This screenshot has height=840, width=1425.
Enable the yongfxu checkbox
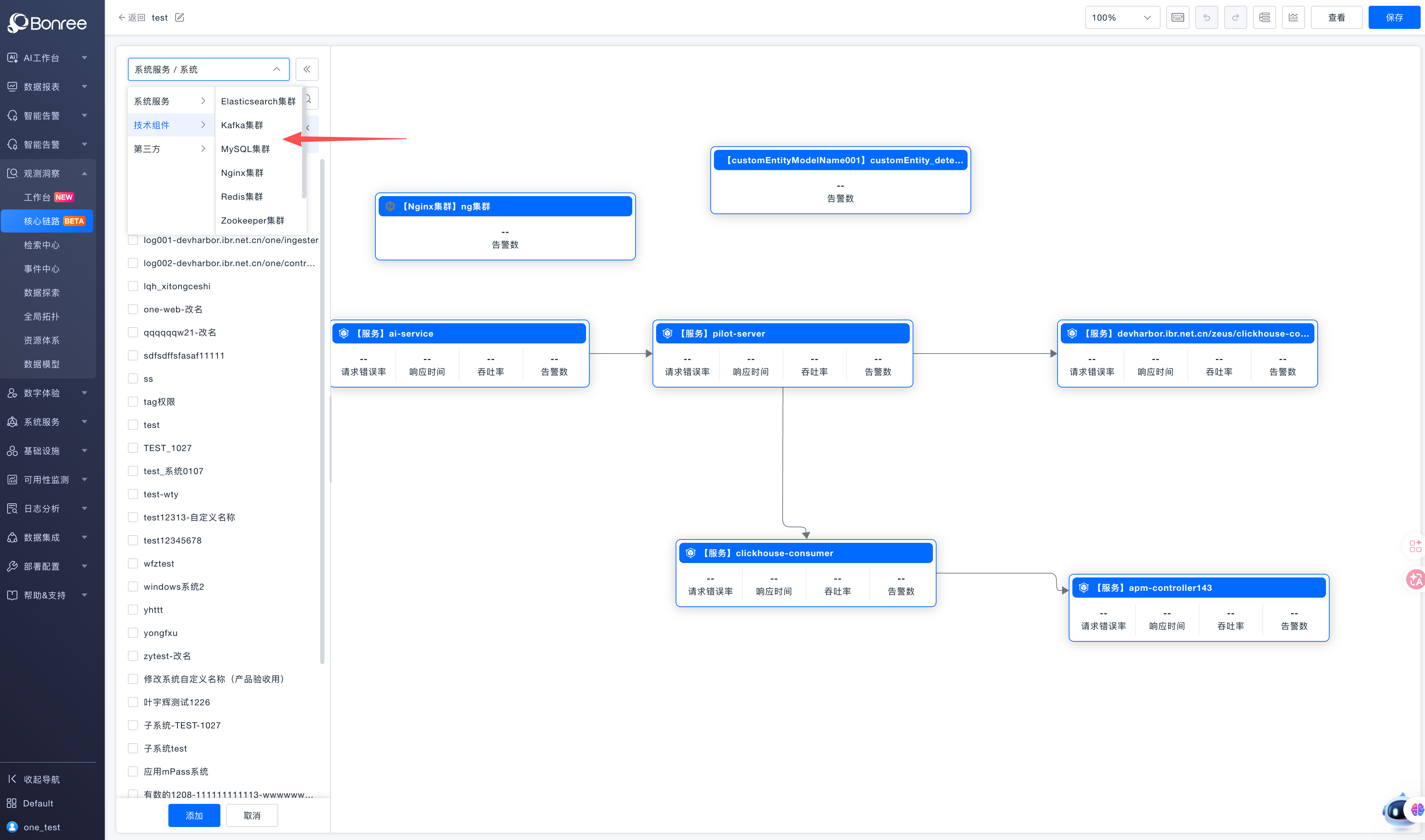133,633
